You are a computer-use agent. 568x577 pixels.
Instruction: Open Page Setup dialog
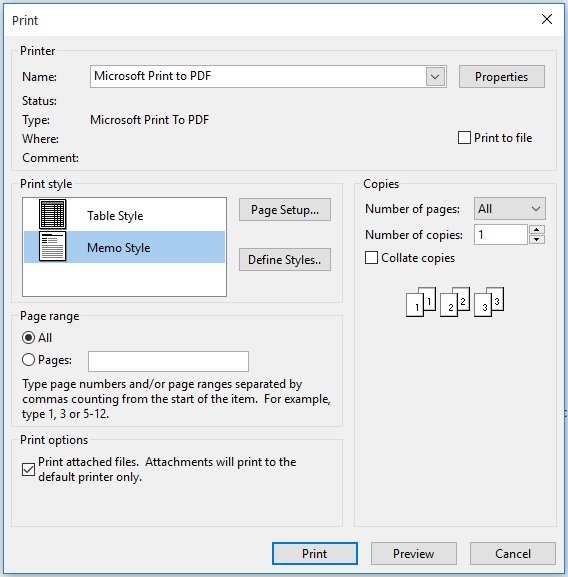(285, 210)
